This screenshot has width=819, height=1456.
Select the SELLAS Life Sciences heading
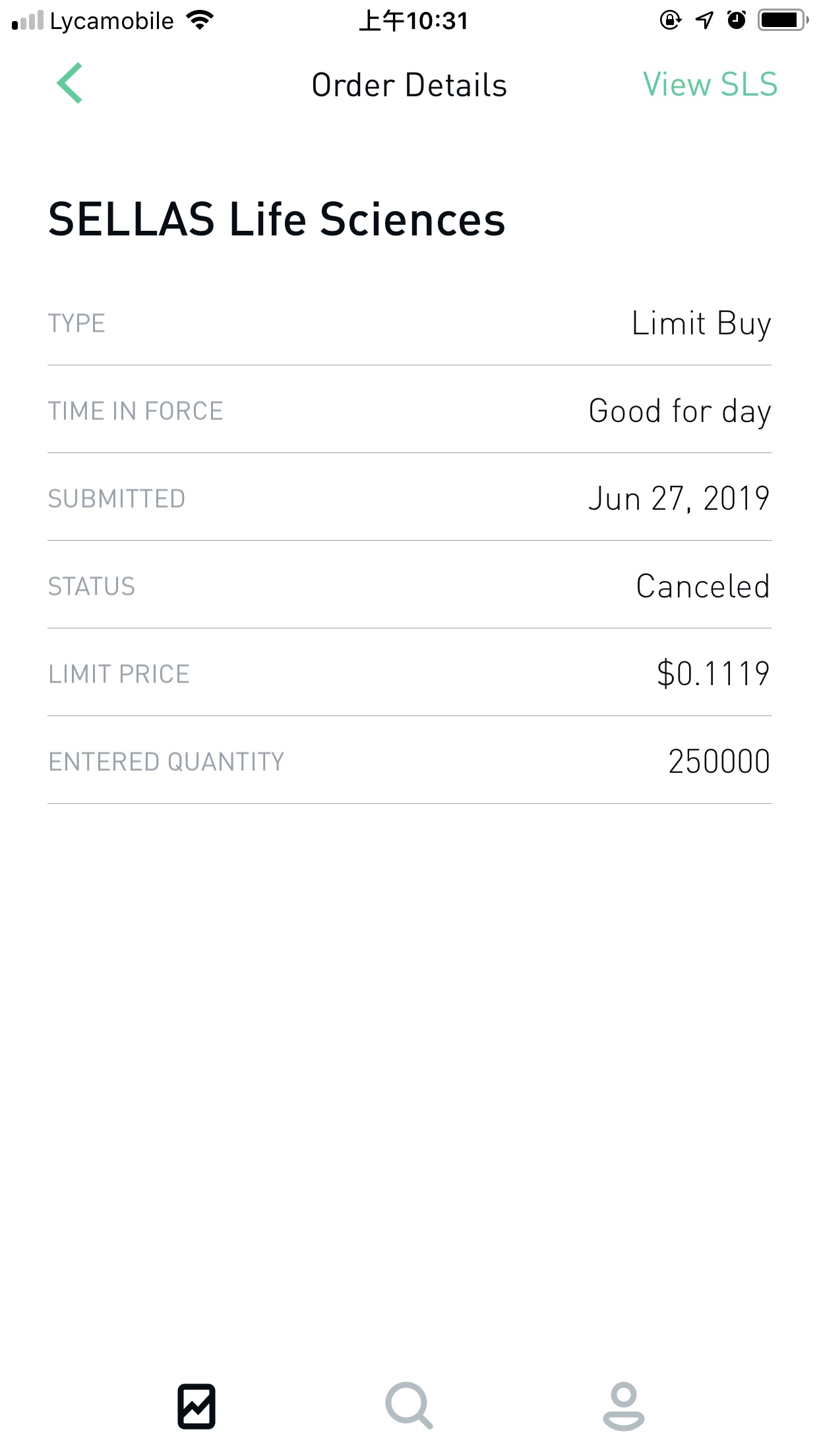tap(277, 220)
